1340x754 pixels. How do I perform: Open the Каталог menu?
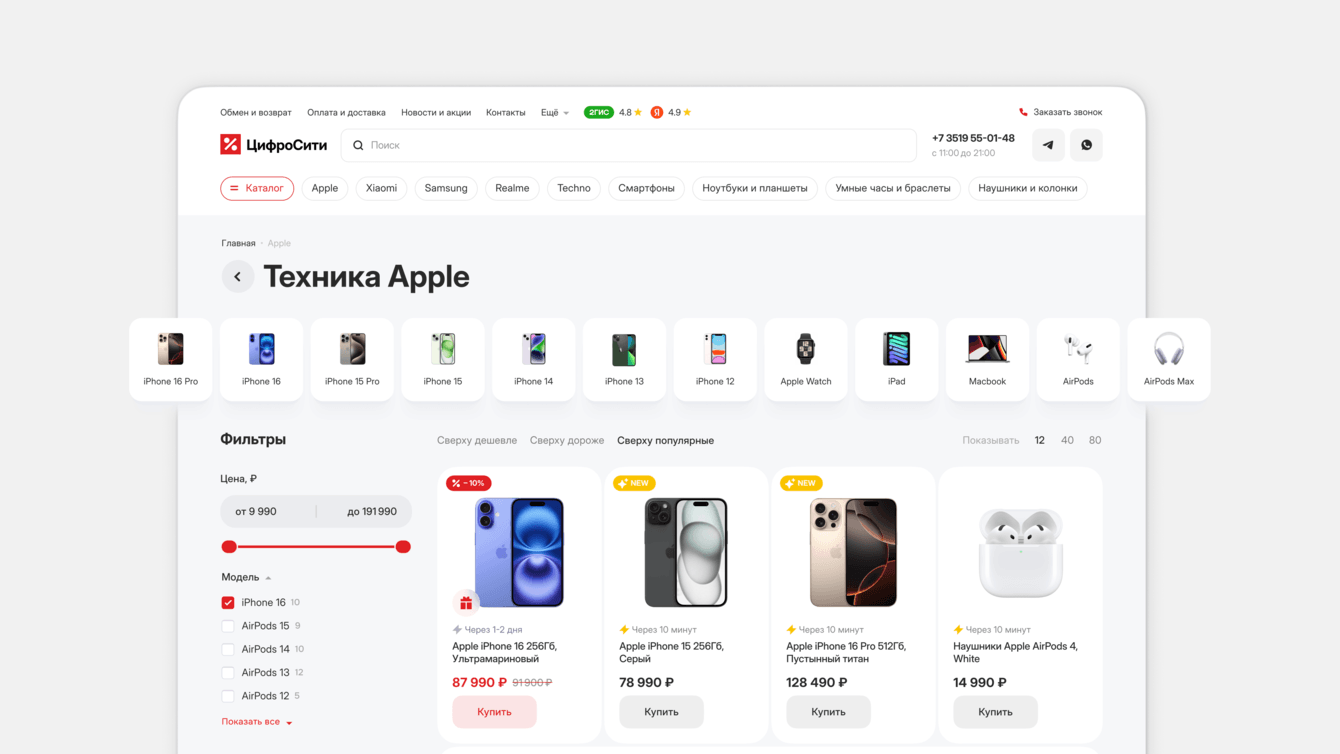pyautogui.click(x=257, y=188)
